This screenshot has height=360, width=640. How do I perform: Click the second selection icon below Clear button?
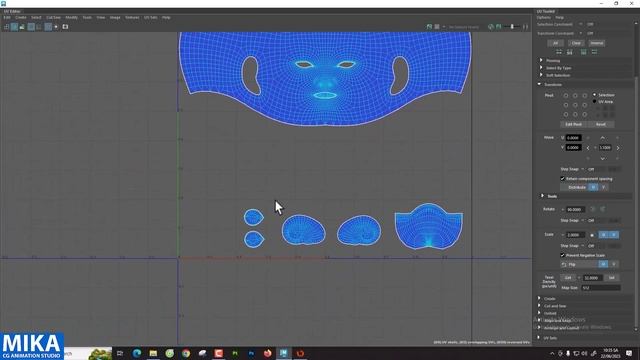[570, 52]
